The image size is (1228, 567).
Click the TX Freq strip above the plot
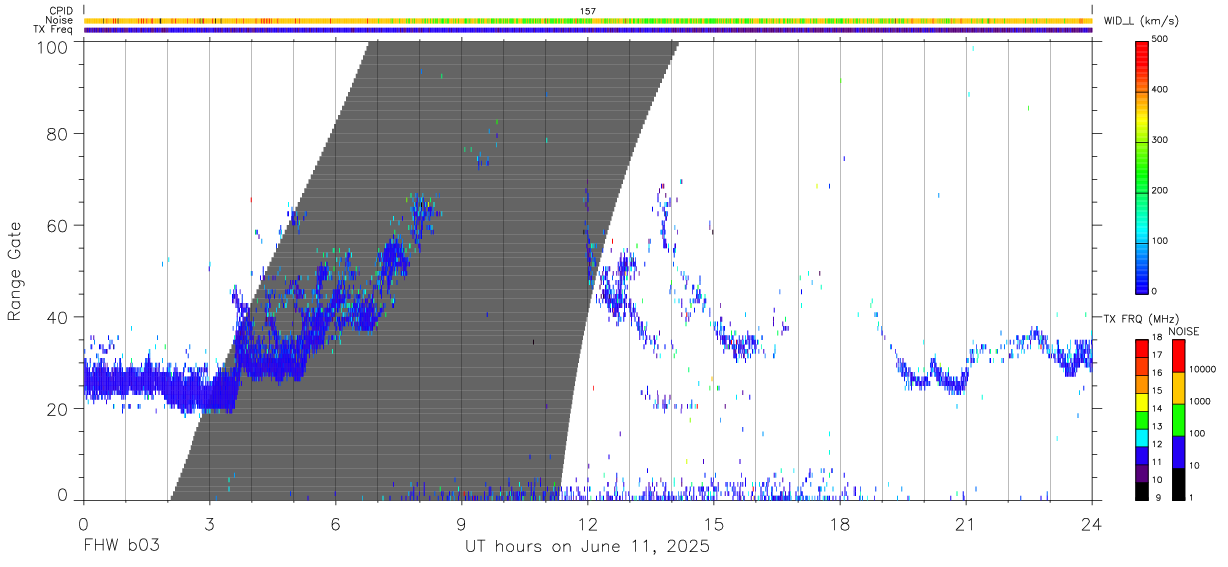[x=588, y=30]
